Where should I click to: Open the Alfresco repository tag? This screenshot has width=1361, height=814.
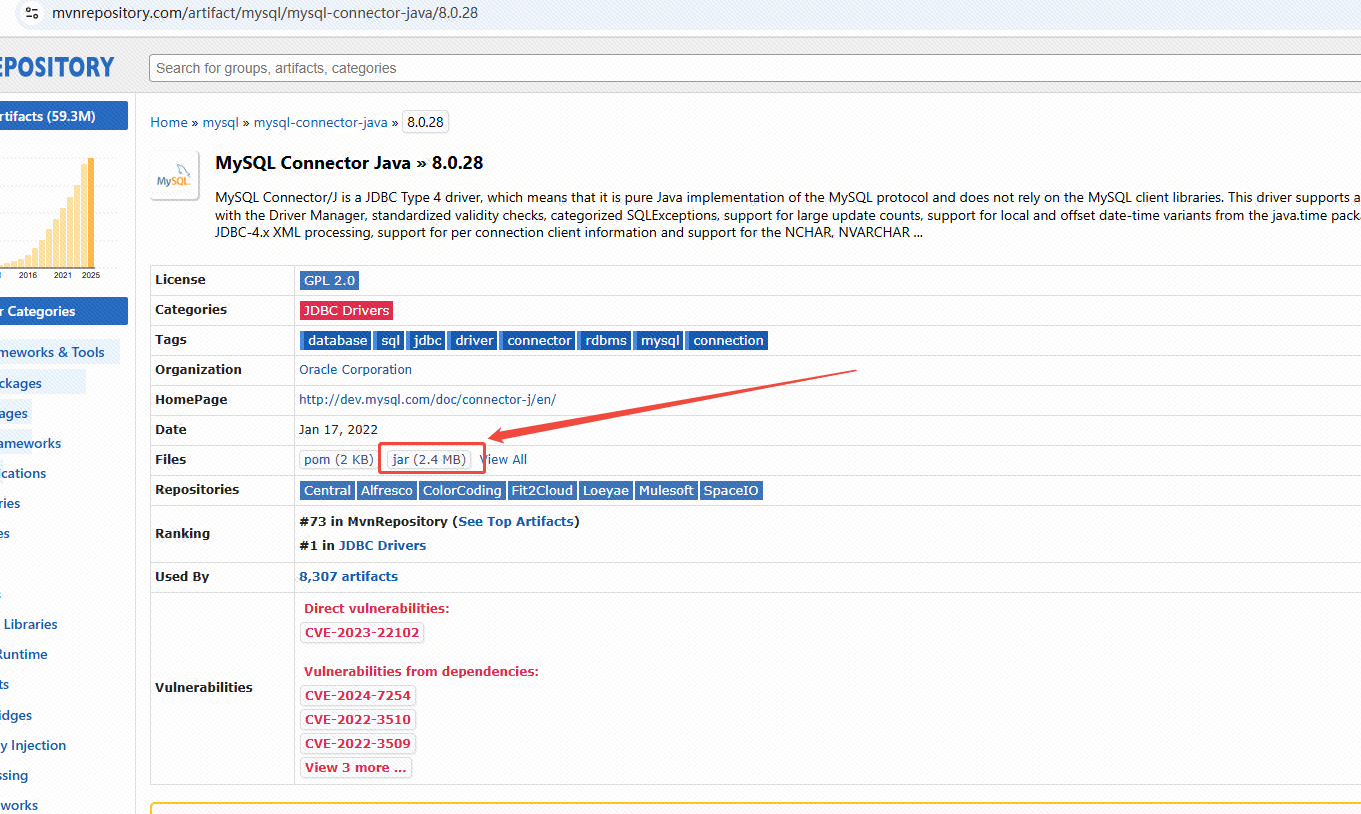coord(386,490)
